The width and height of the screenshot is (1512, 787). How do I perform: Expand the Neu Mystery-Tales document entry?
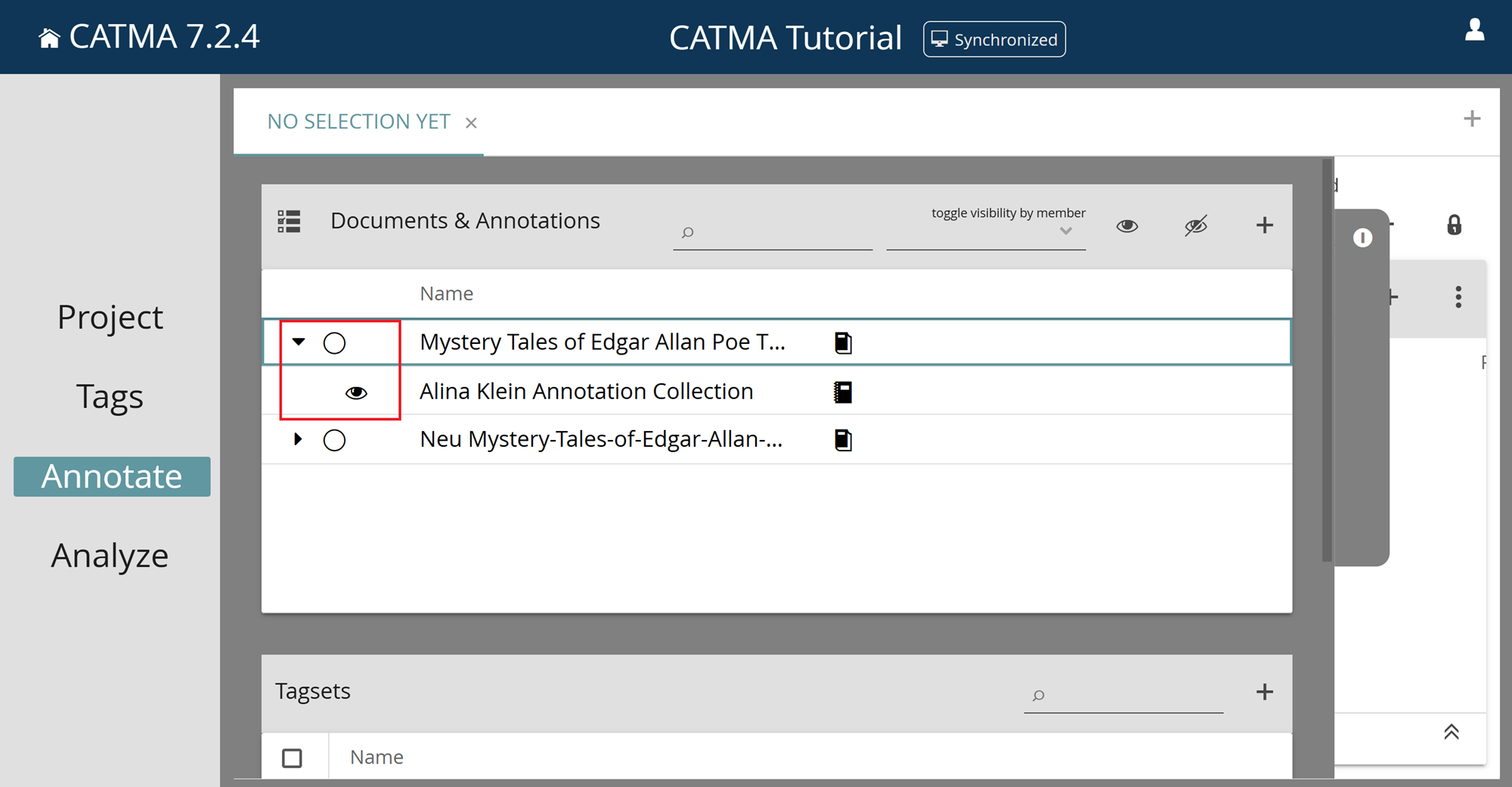point(298,439)
